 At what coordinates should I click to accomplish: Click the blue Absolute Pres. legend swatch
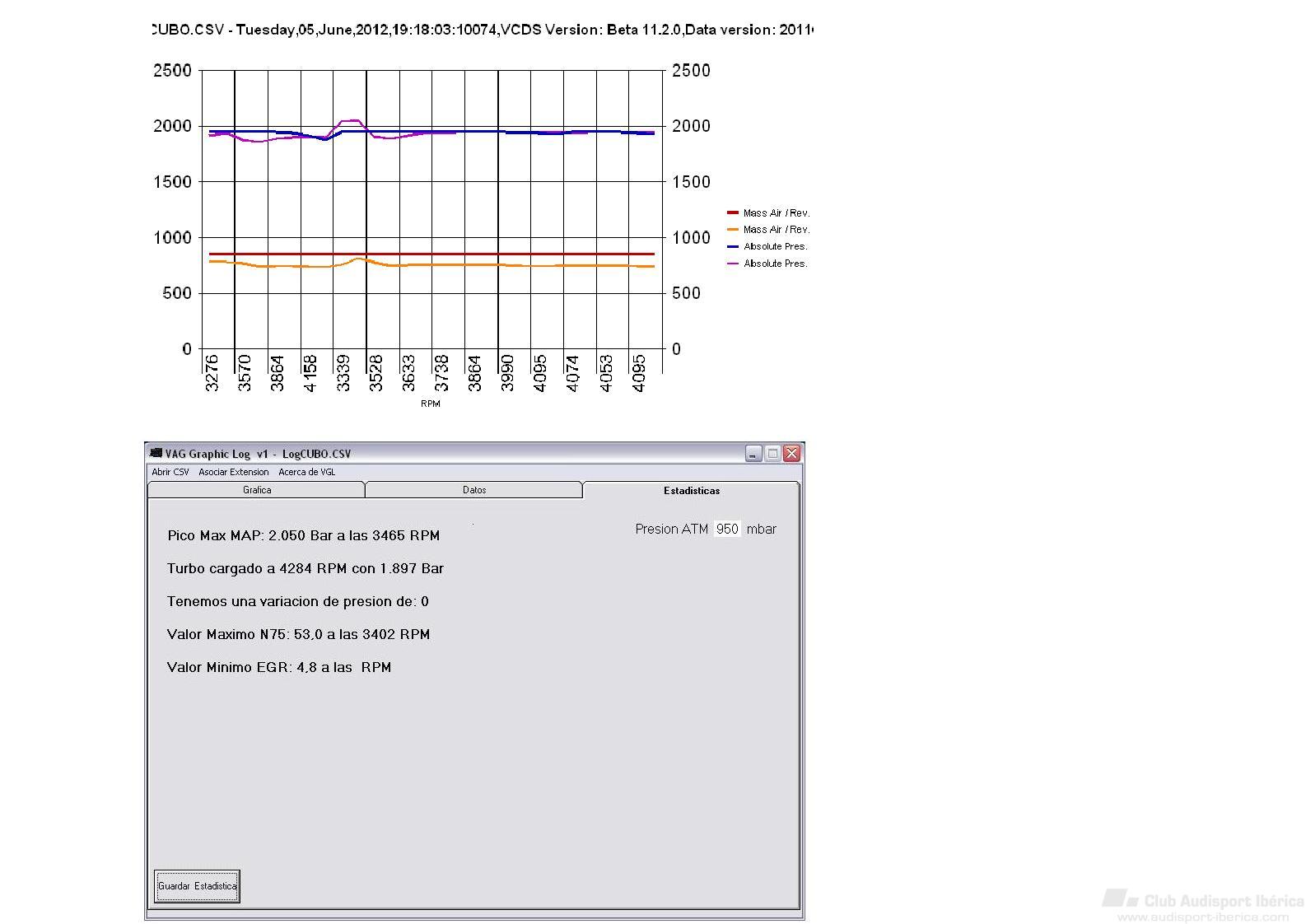(x=733, y=246)
